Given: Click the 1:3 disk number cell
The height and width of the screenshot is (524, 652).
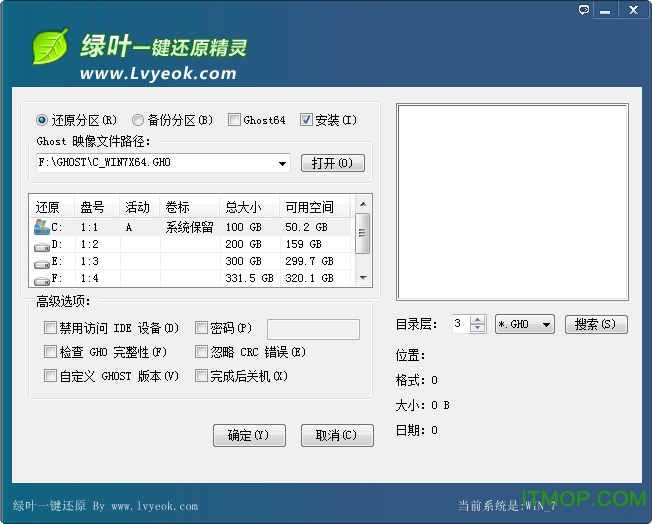Looking at the screenshot, I should (x=89, y=261).
